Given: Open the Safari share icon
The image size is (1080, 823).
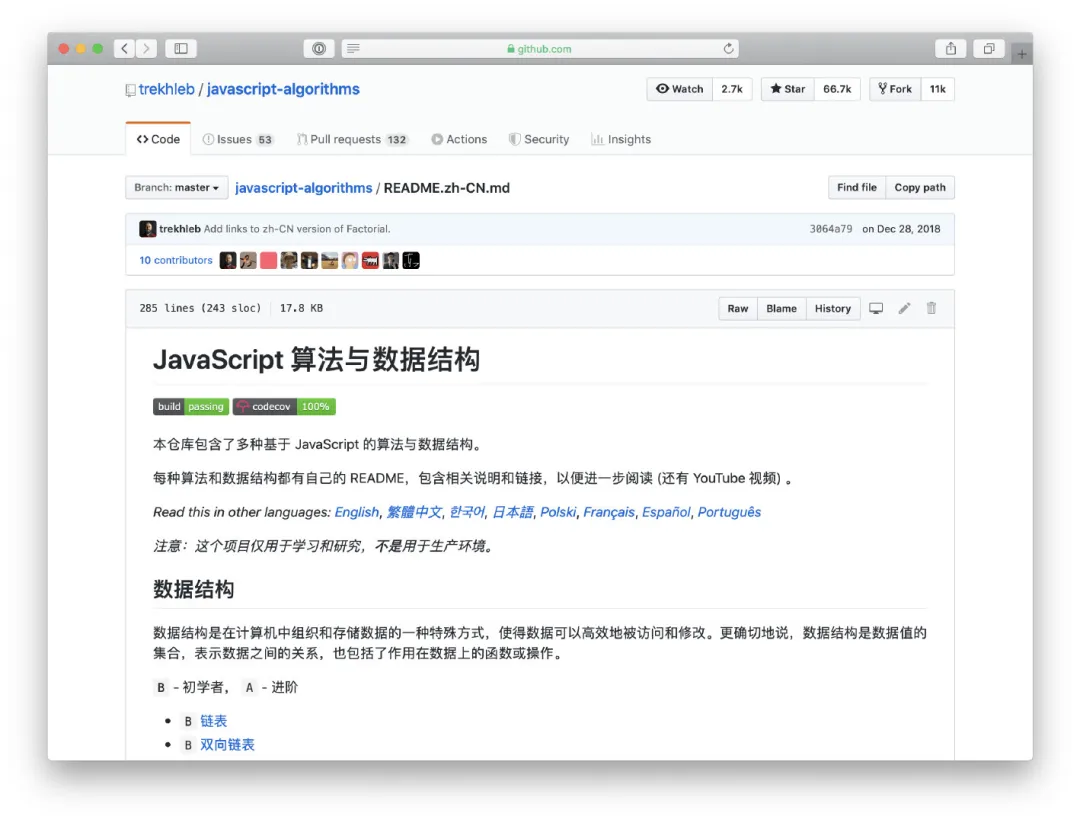Looking at the screenshot, I should tap(951, 48).
